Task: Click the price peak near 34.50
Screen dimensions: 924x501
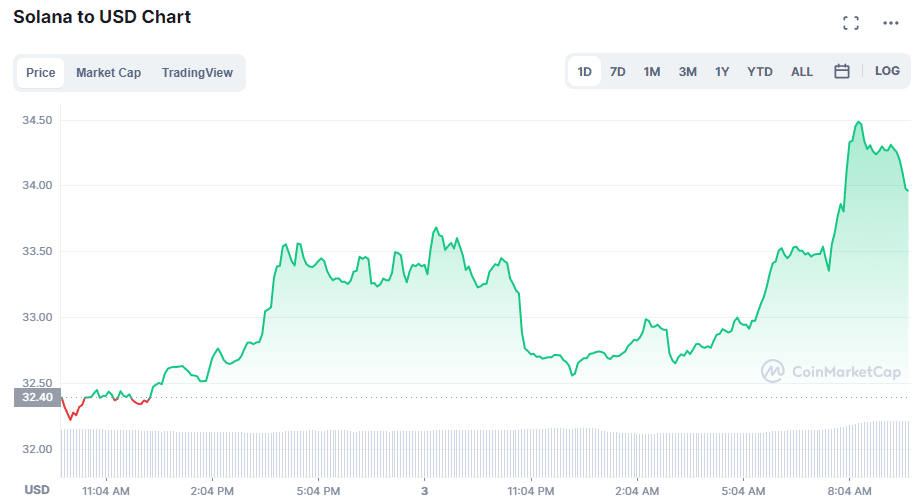Action: click(x=858, y=123)
